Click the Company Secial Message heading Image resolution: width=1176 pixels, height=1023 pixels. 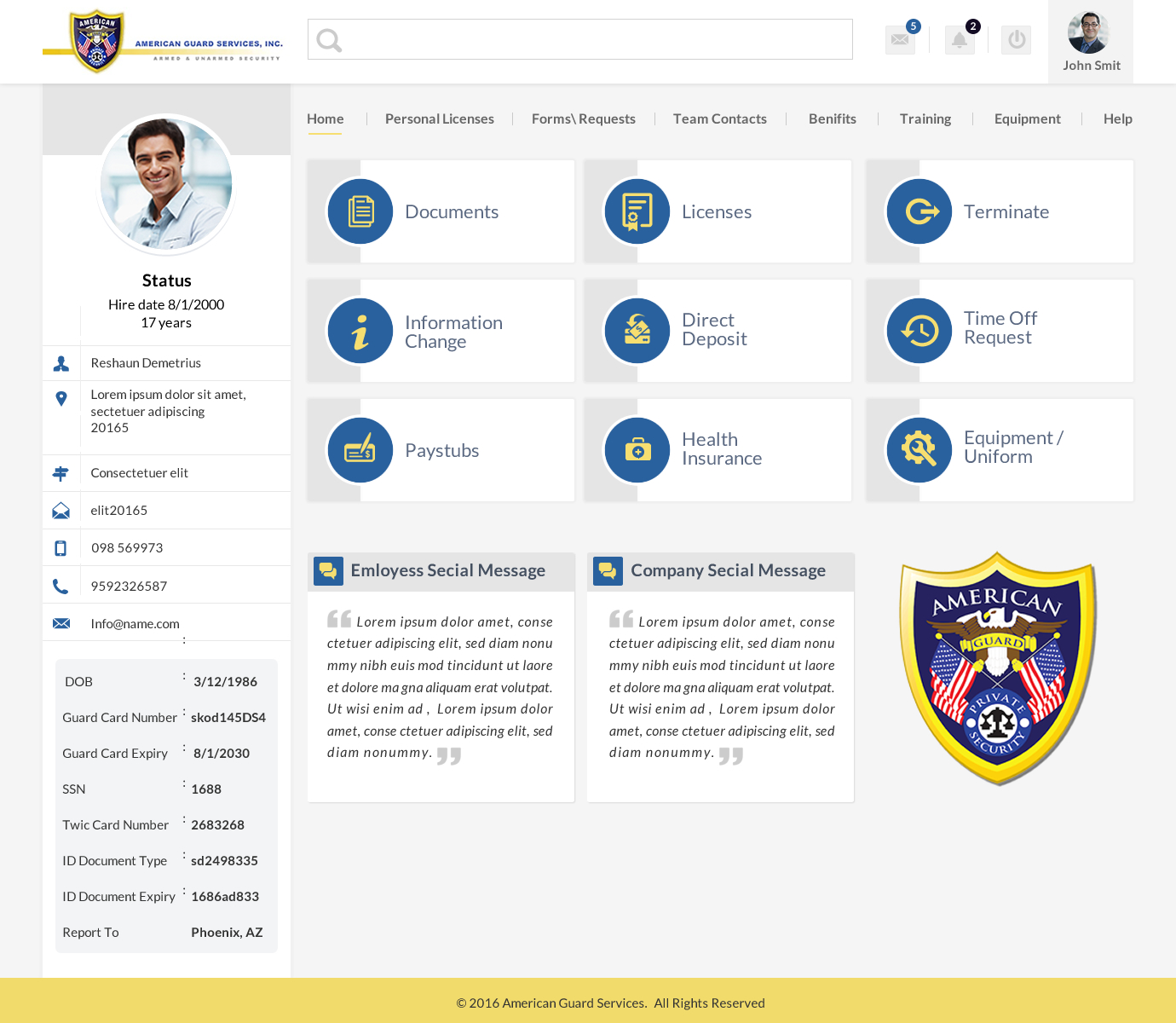[729, 571]
